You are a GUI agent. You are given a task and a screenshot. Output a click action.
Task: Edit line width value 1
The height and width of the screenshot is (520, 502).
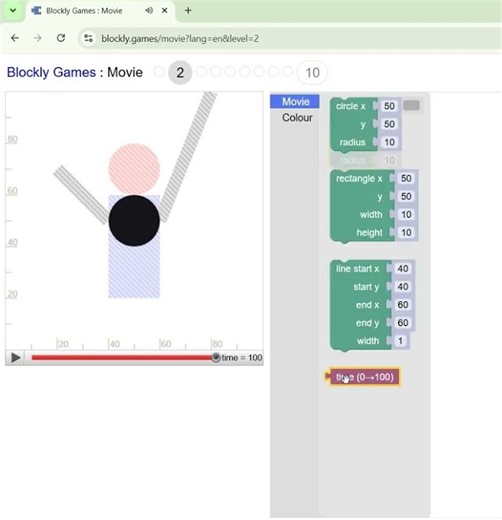click(x=400, y=341)
